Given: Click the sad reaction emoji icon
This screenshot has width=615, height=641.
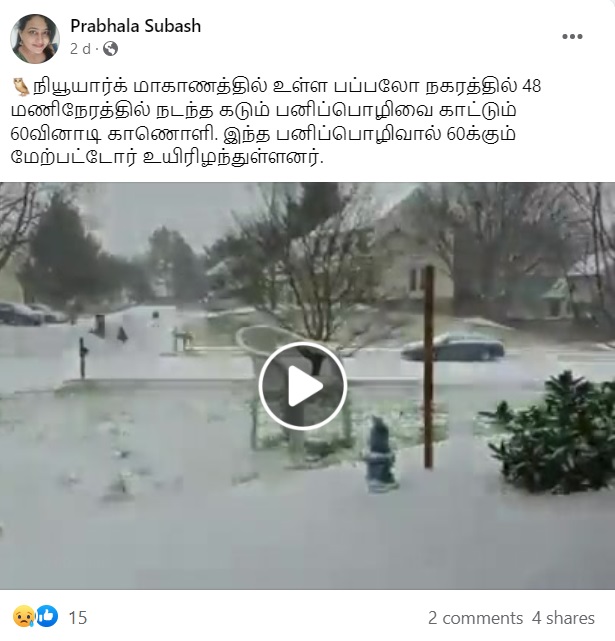Looking at the screenshot, I should [24, 616].
